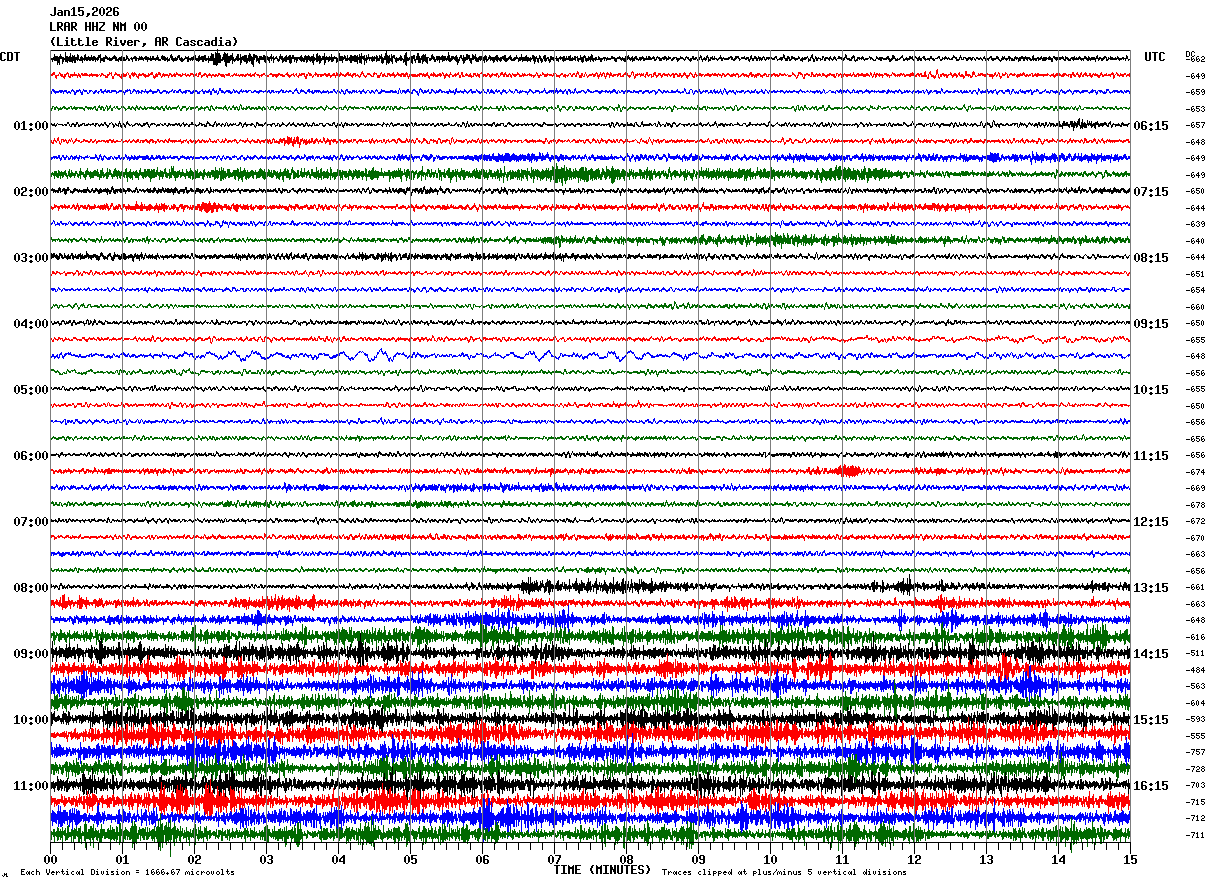Click the 10:15 UTC time label
The height and width of the screenshot is (886, 1210).
click(1151, 390)
